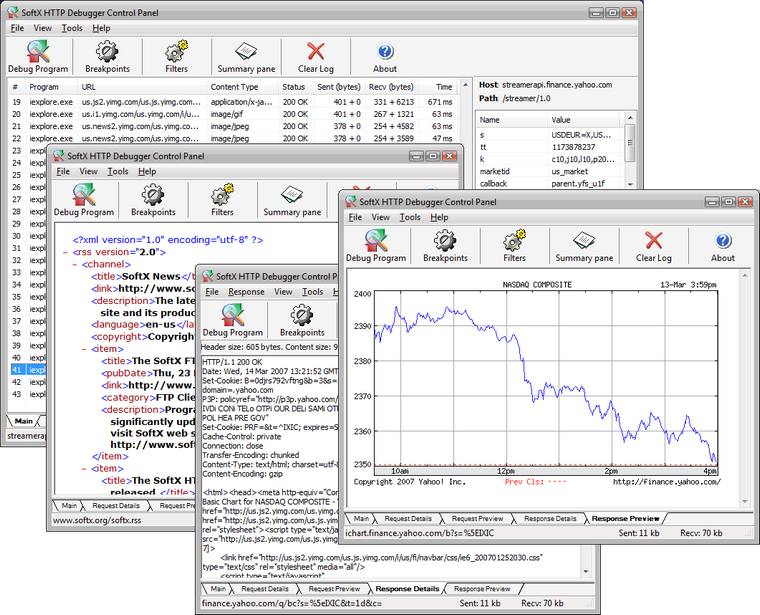The height and width of the screenshot is (615, 760).
Task: Select Response Preview tab in Response Details window
Action: click(x=482, y=589)
